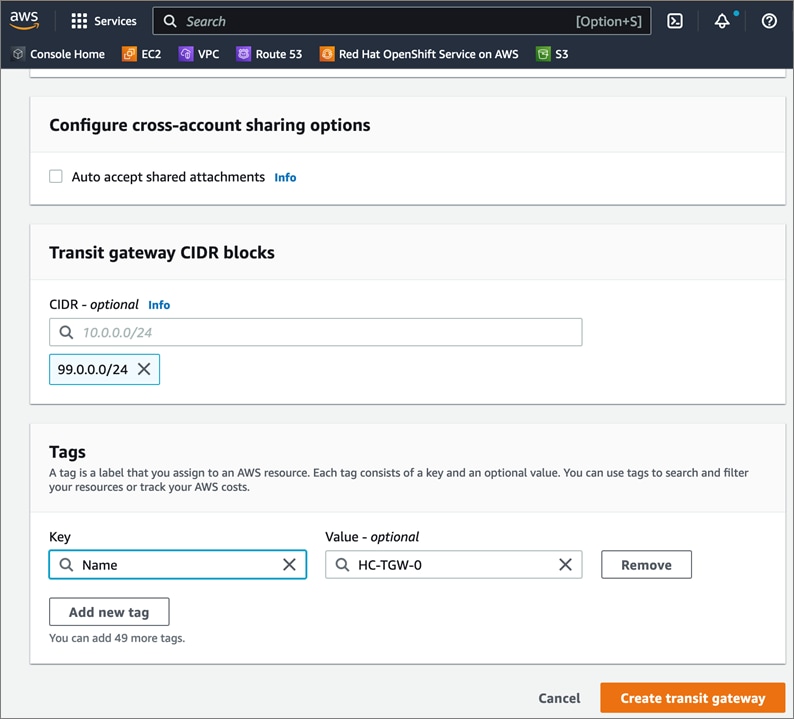The width and height of the screenshot is (794, 719).
Task: Click the Transit gateway CIDR blocks heading
Action: [162, 252]
